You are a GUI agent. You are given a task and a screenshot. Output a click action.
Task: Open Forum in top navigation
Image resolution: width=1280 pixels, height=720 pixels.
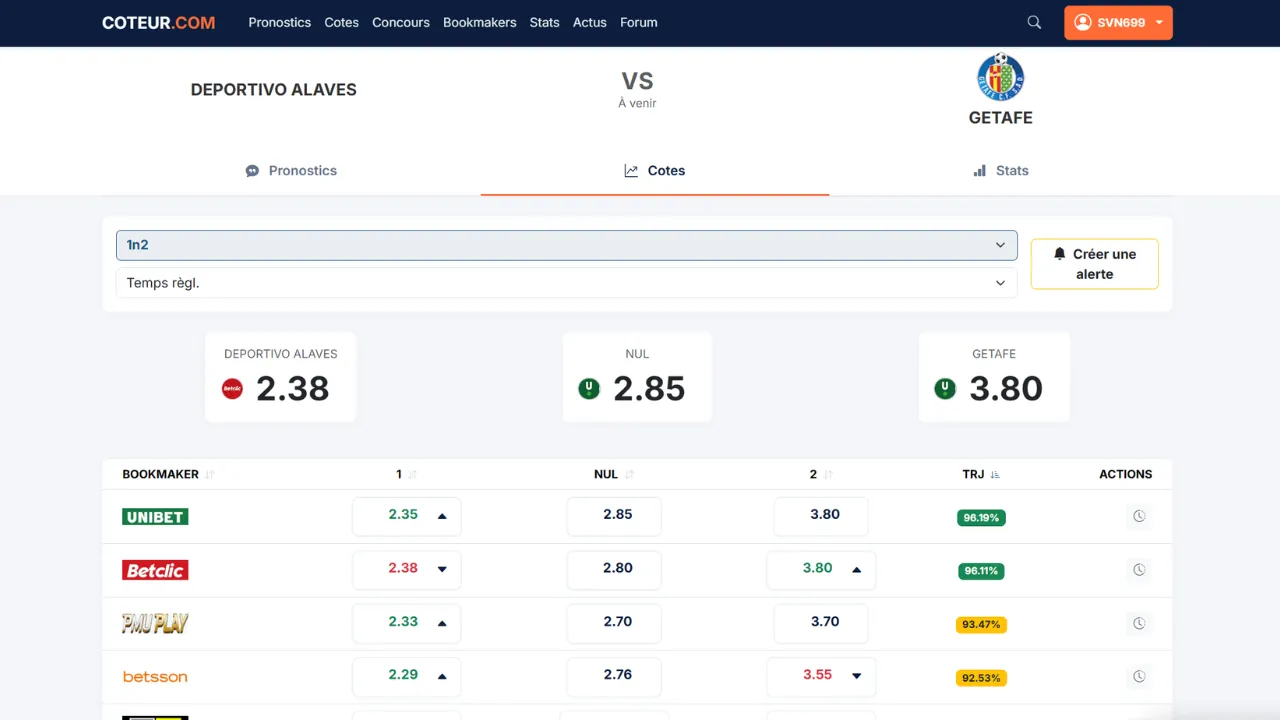click(639, 22)
